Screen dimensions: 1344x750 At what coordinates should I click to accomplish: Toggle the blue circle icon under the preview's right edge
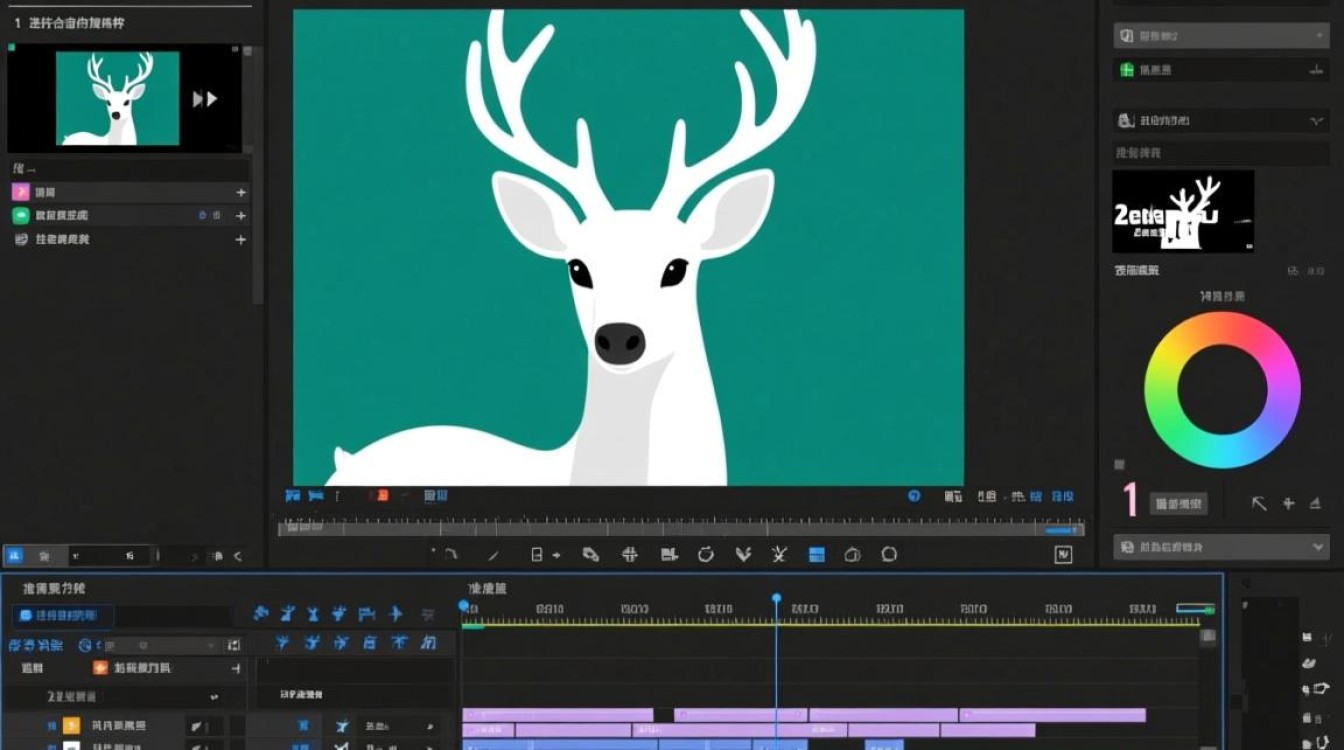click(914, 496)
